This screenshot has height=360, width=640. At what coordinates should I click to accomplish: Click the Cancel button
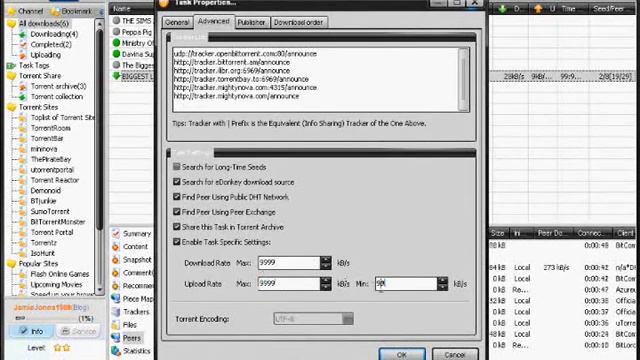click(455, 354)
